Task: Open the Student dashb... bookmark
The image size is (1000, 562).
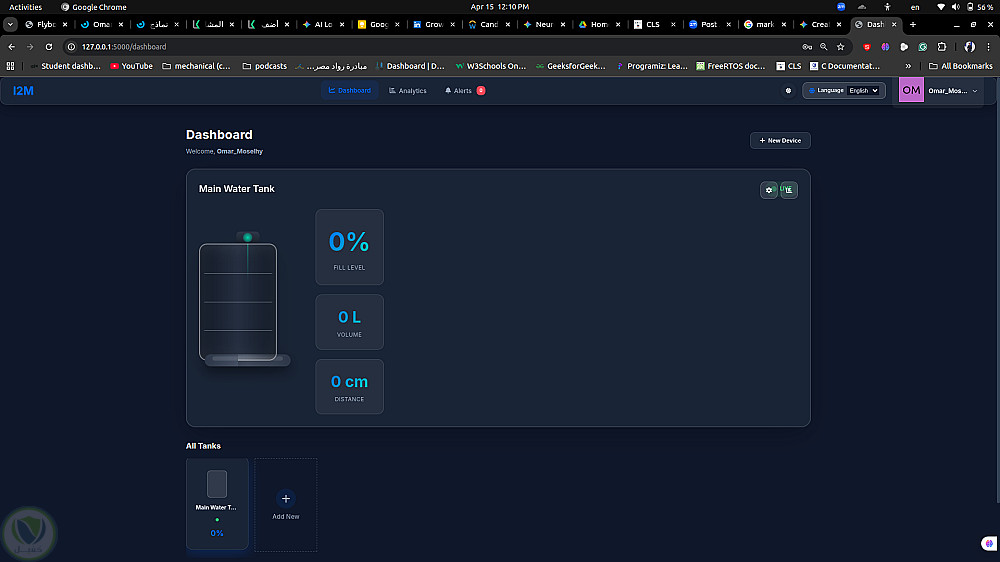Action: point(65,66)
